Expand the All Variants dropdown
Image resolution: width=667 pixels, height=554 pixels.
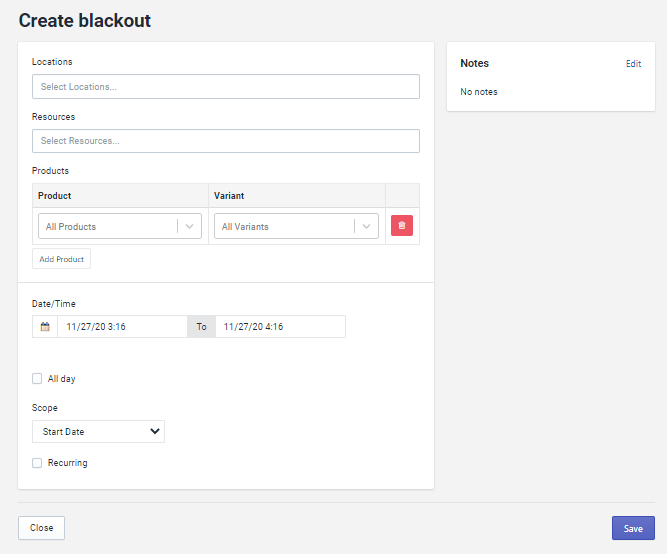point(285,227)
